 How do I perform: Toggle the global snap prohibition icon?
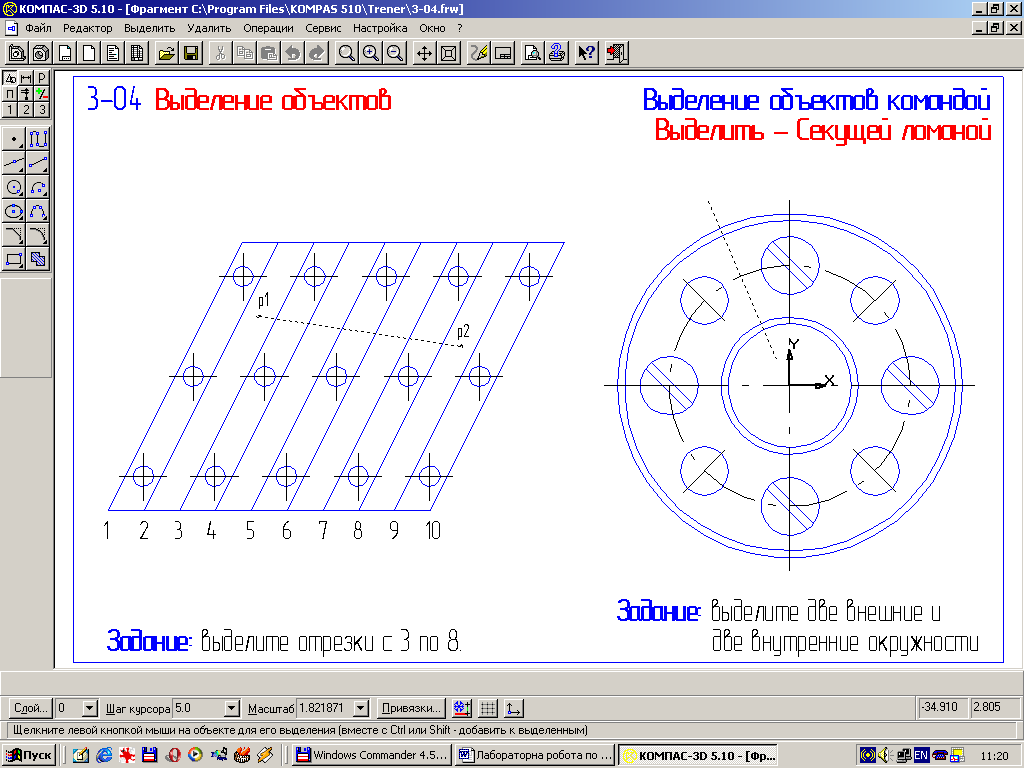pos(462,708)
